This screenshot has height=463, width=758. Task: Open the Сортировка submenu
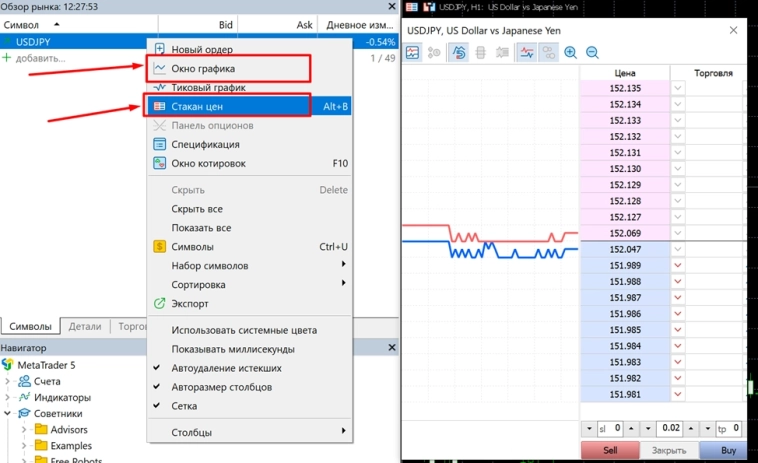point(250,284)
